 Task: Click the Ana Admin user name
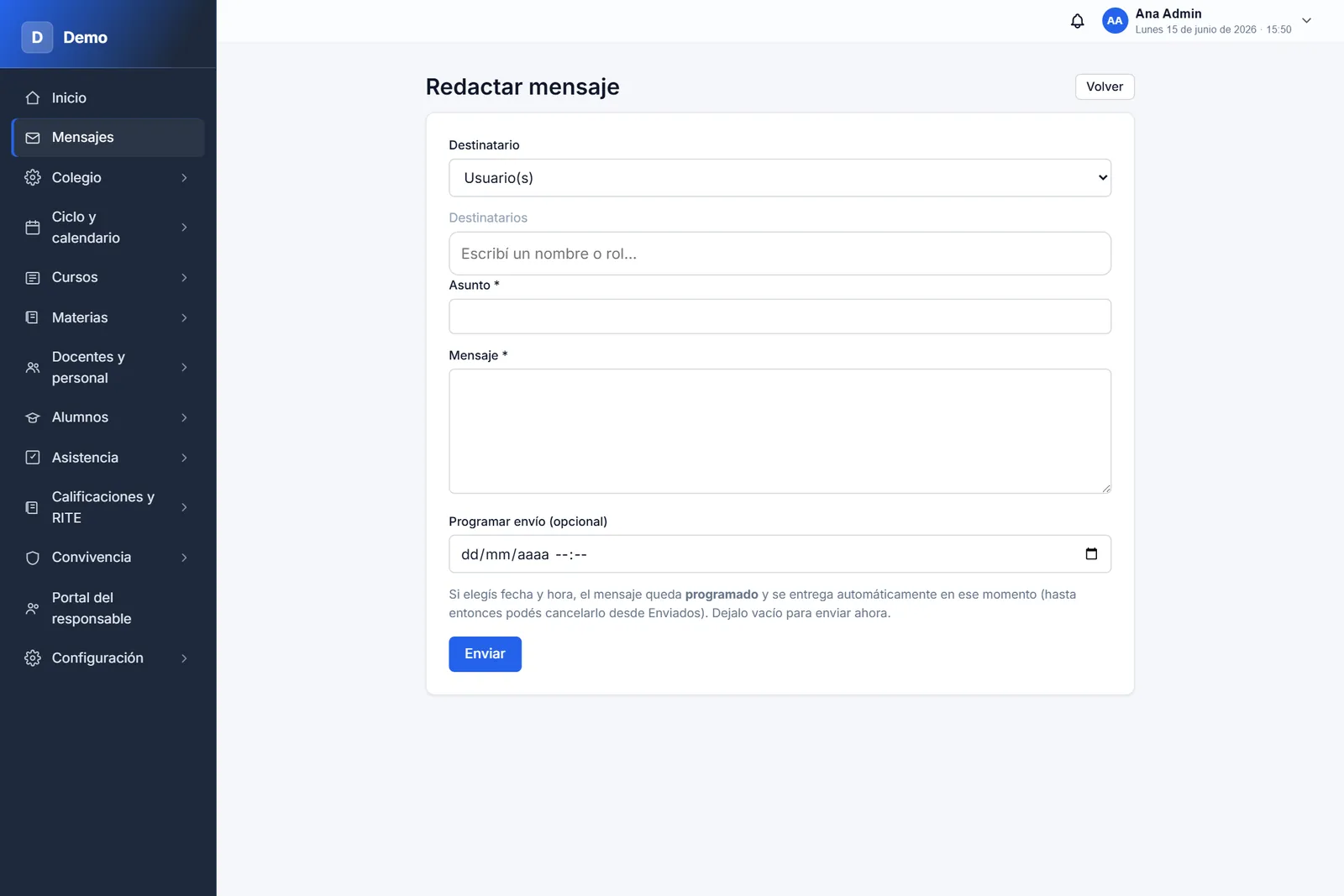click(x=1168, y=13)
